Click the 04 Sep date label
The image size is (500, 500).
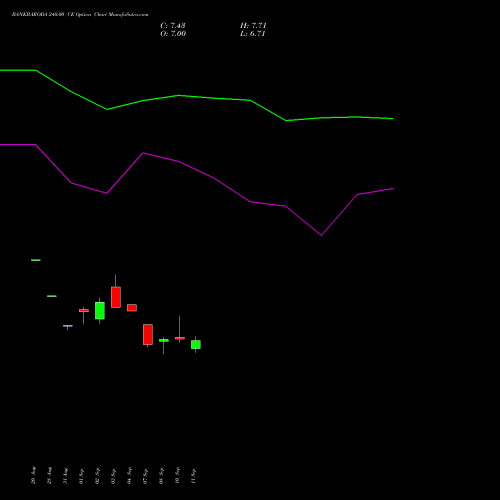129,476
